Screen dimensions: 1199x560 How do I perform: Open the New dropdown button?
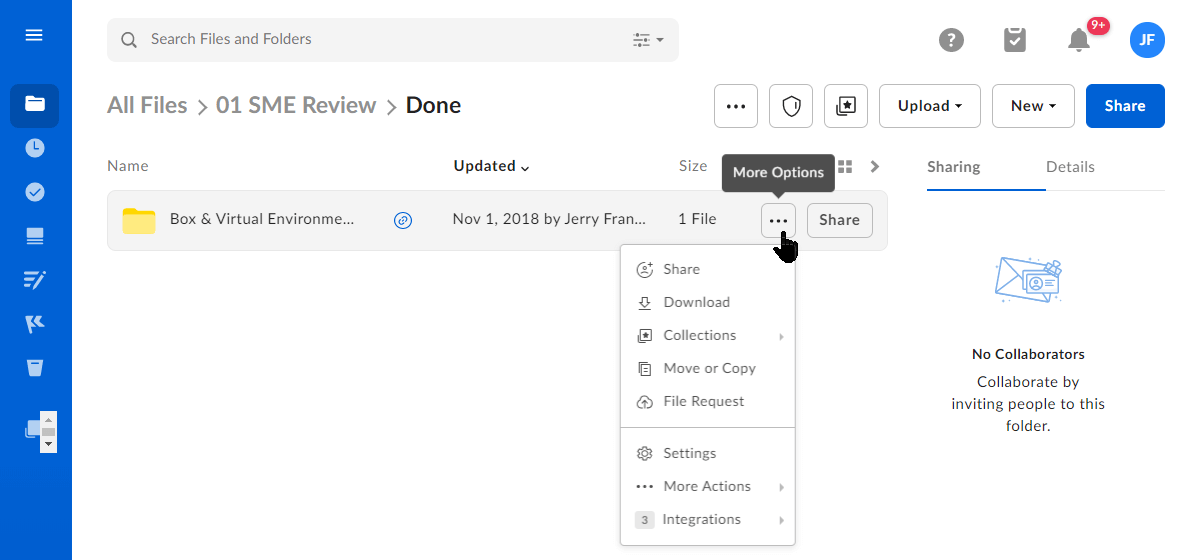1033,106
